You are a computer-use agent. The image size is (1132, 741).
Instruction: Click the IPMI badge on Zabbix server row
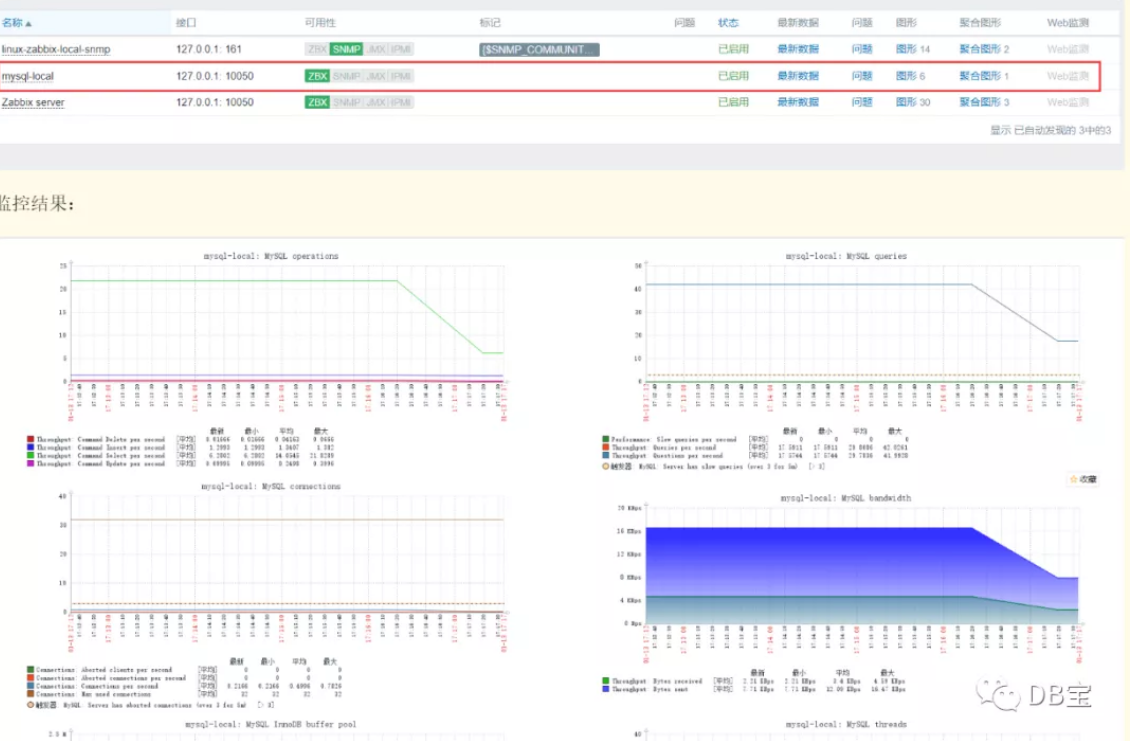point(401,103)
